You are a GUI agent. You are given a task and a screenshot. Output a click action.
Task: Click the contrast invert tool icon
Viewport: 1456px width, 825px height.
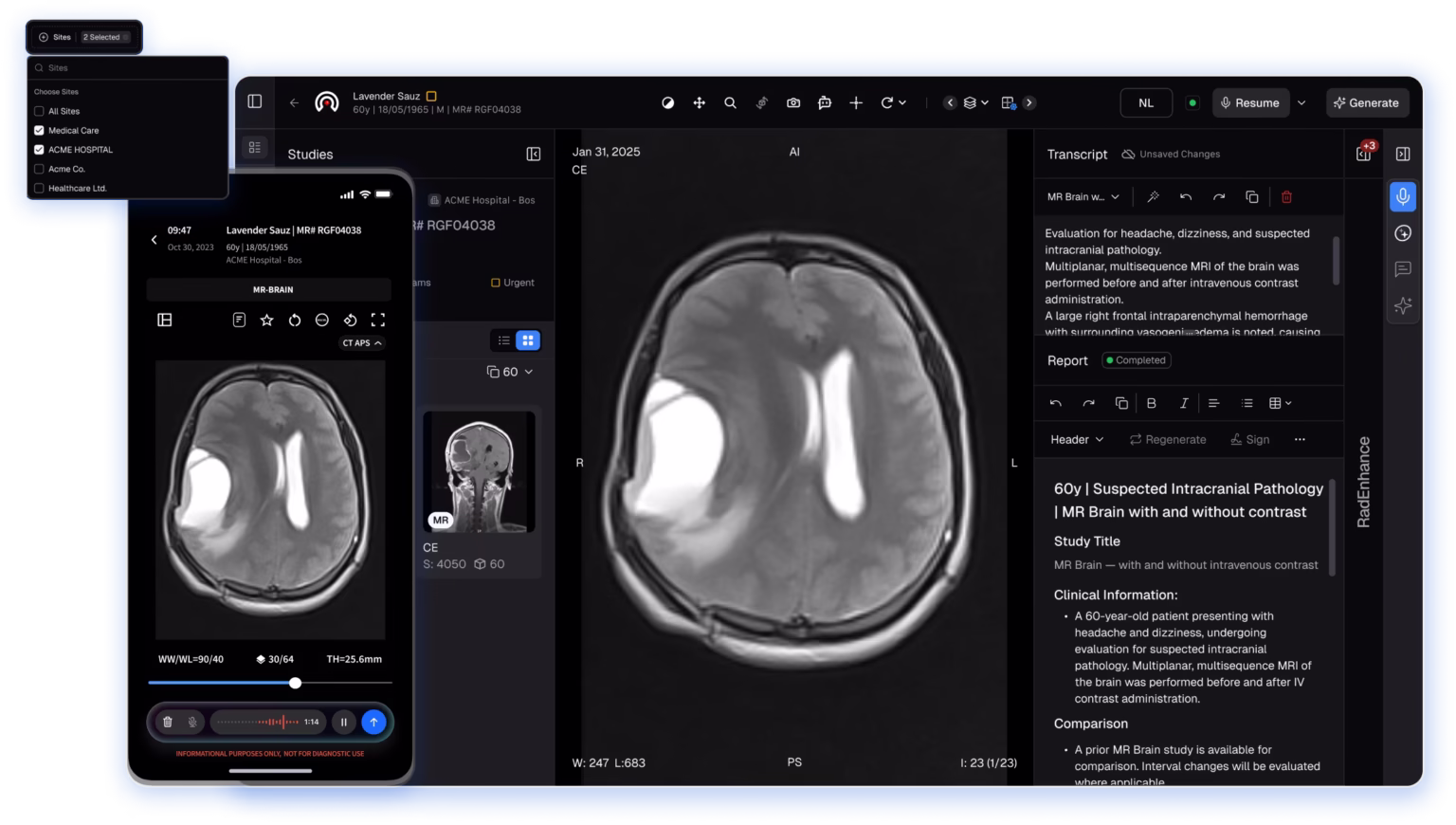[x=667, y=103]
